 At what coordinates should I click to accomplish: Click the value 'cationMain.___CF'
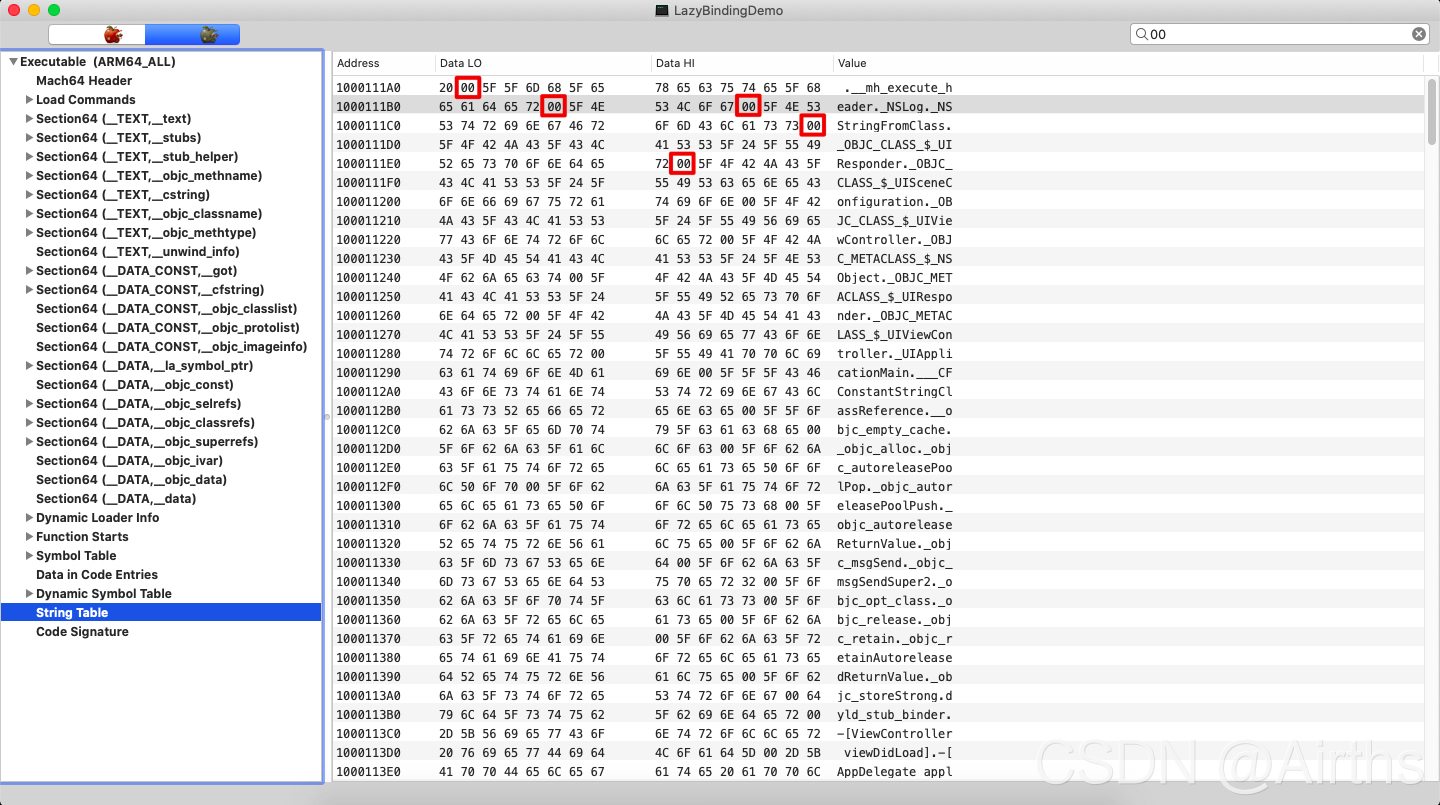[894, 373]
